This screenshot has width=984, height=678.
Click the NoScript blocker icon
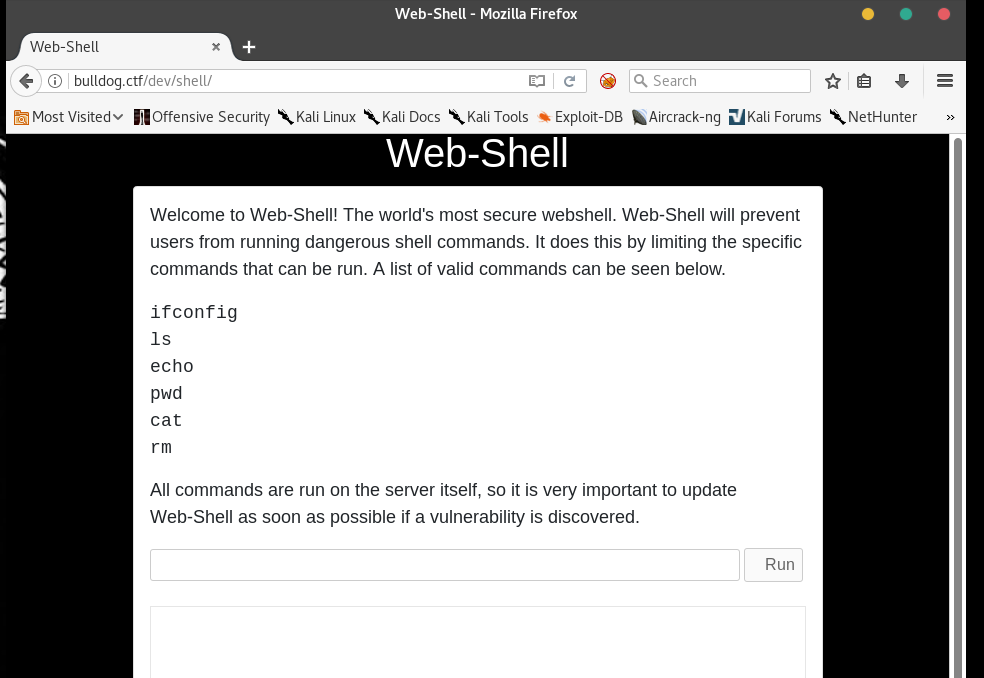click(x=607, y=81)
